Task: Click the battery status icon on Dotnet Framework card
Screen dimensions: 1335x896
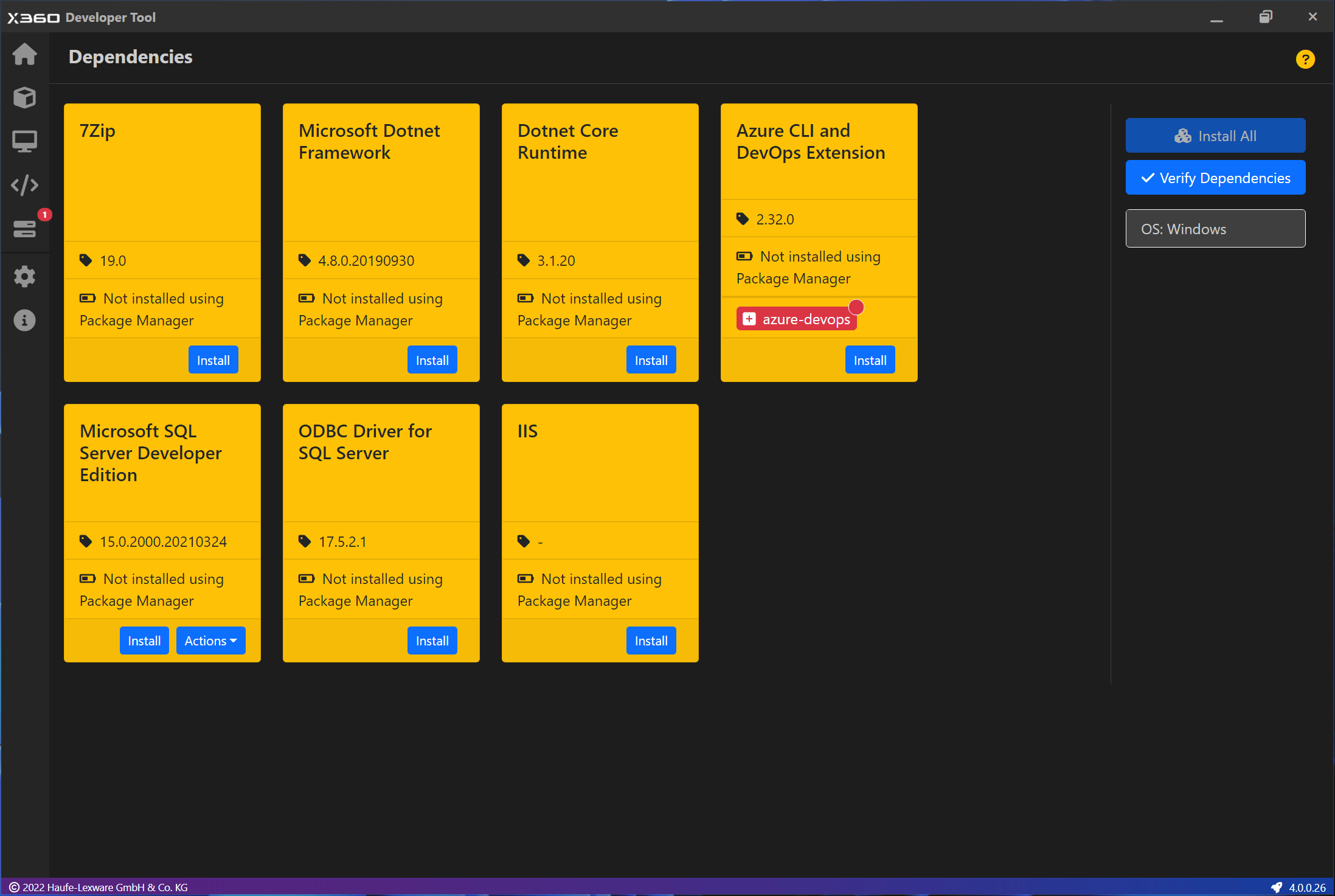Action: coord(307,298)
